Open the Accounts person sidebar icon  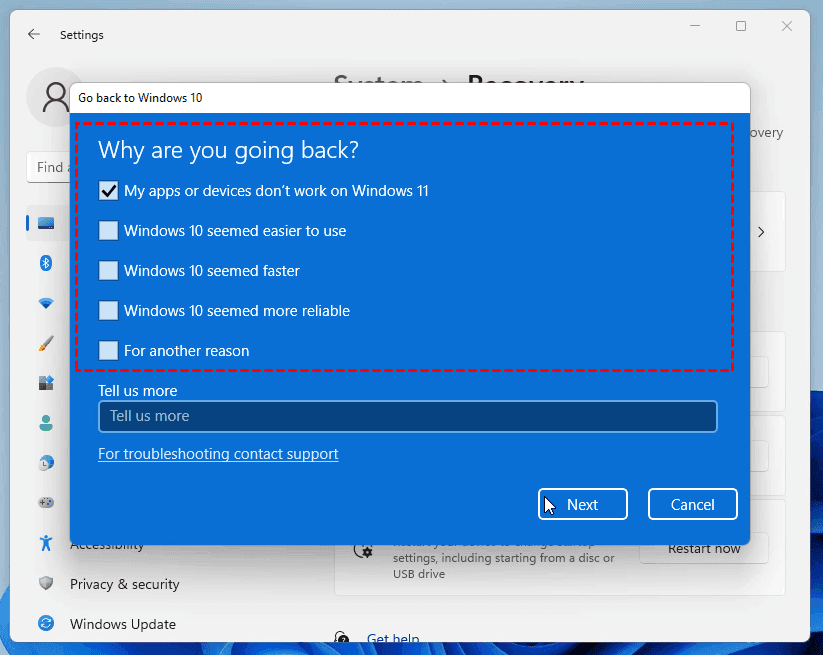46,422
